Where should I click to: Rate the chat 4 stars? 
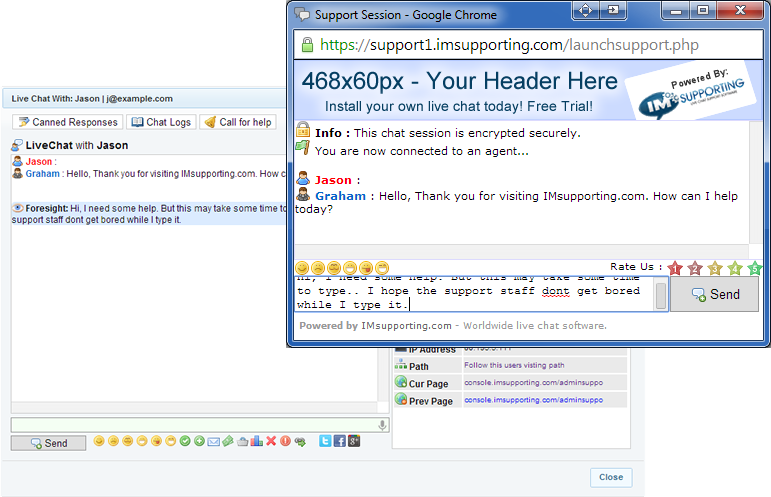click(735, 268)
